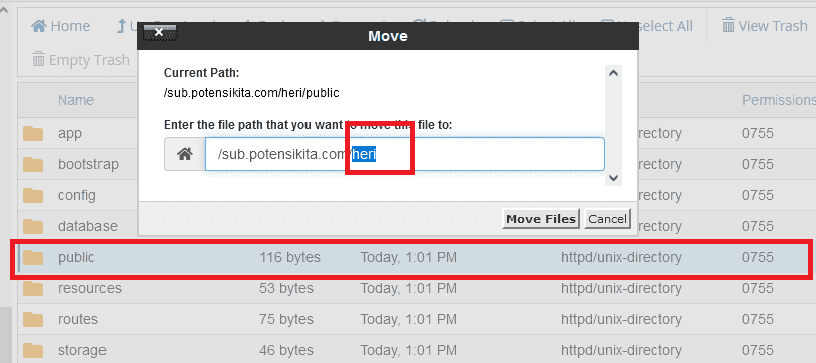The height and width of the screenshot is (363, 816).
Task: Click the modified time in the public row
Action: [409, 257]
